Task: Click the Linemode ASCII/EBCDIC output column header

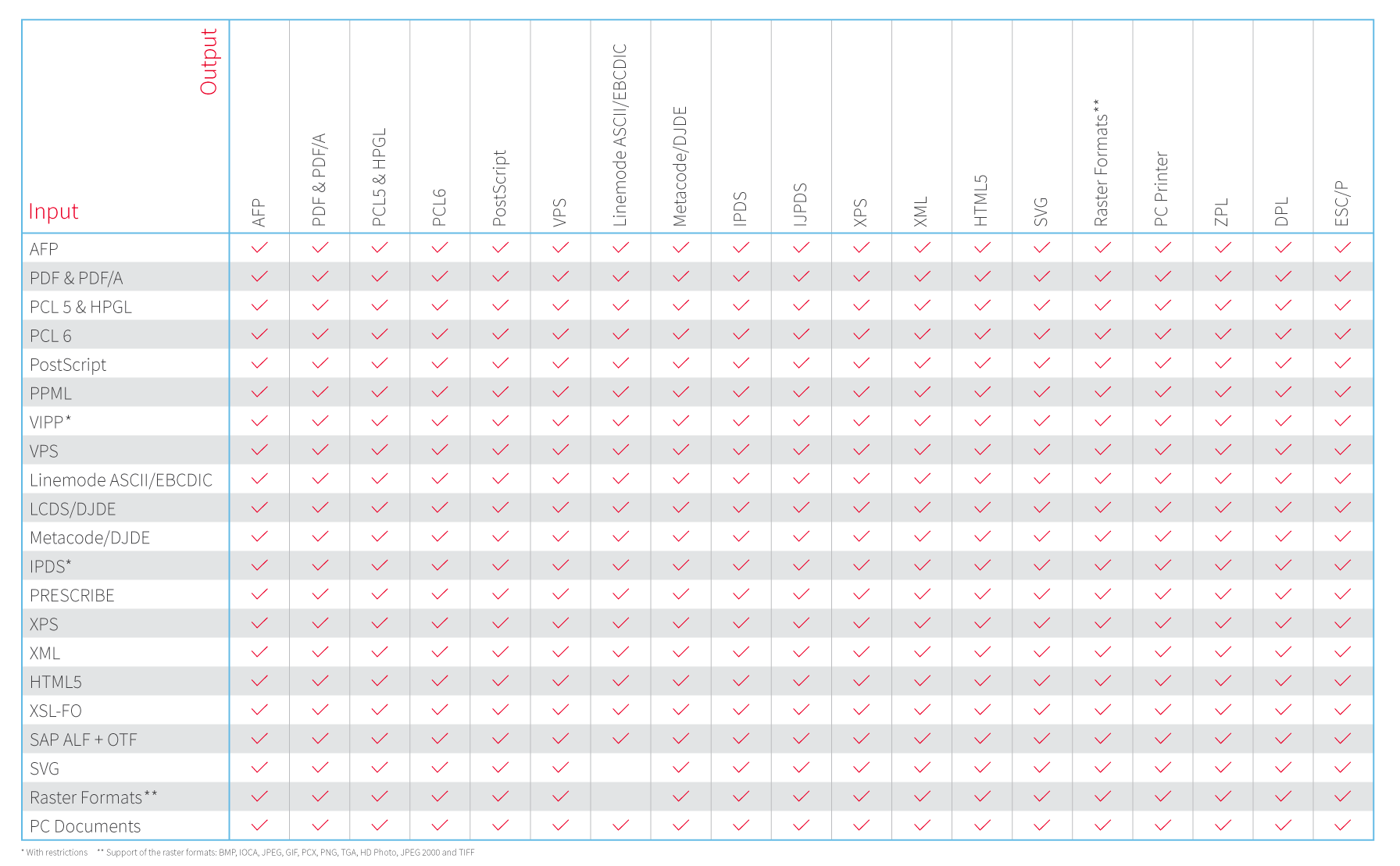Action: (x=620, y=135)
